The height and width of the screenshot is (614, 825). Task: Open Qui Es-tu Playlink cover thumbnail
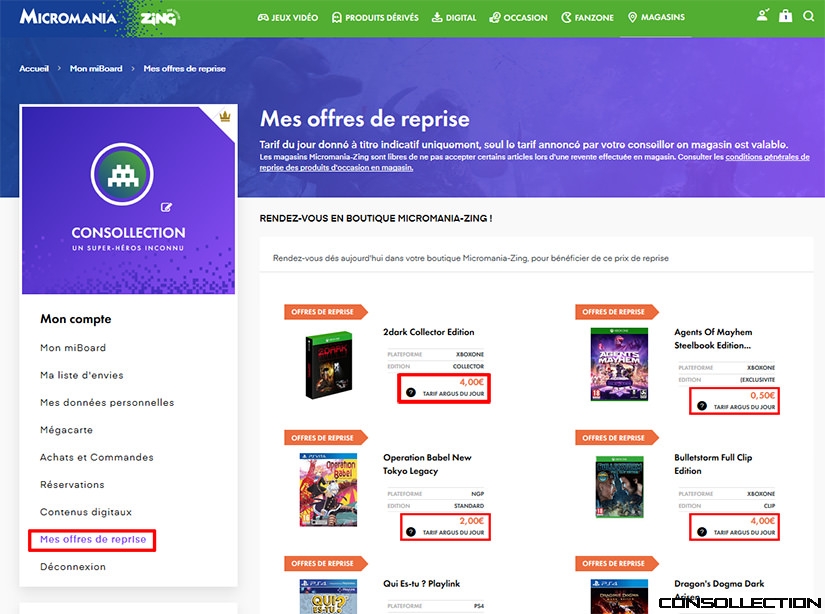328,596
